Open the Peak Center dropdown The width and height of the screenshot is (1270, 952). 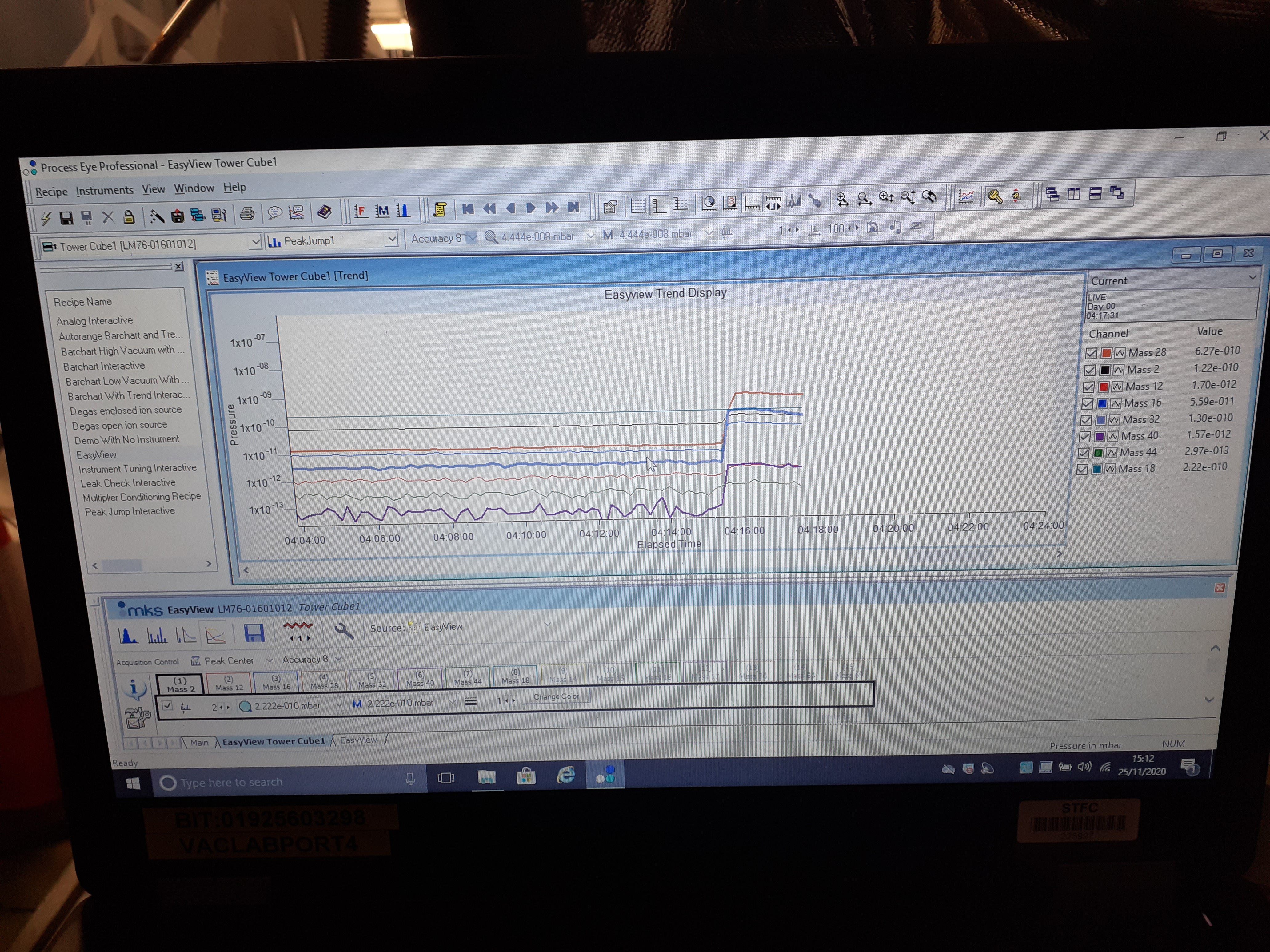point(269,660)
